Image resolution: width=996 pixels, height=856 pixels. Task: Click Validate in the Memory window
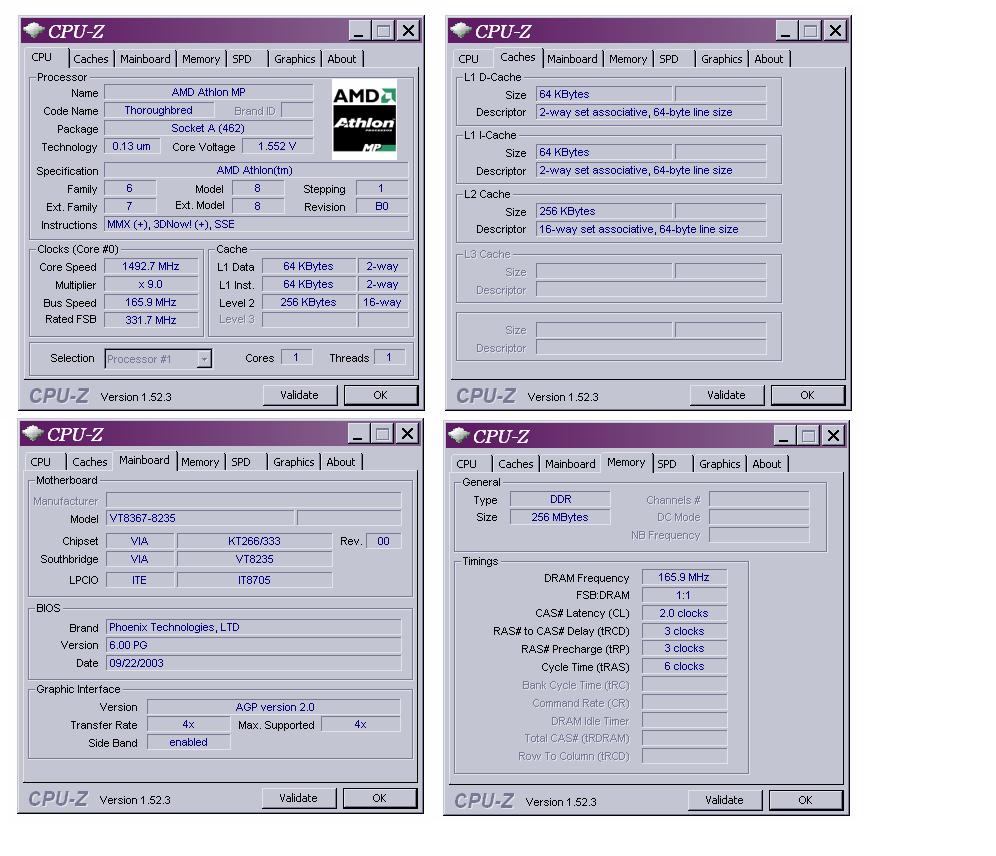[724, 800]
